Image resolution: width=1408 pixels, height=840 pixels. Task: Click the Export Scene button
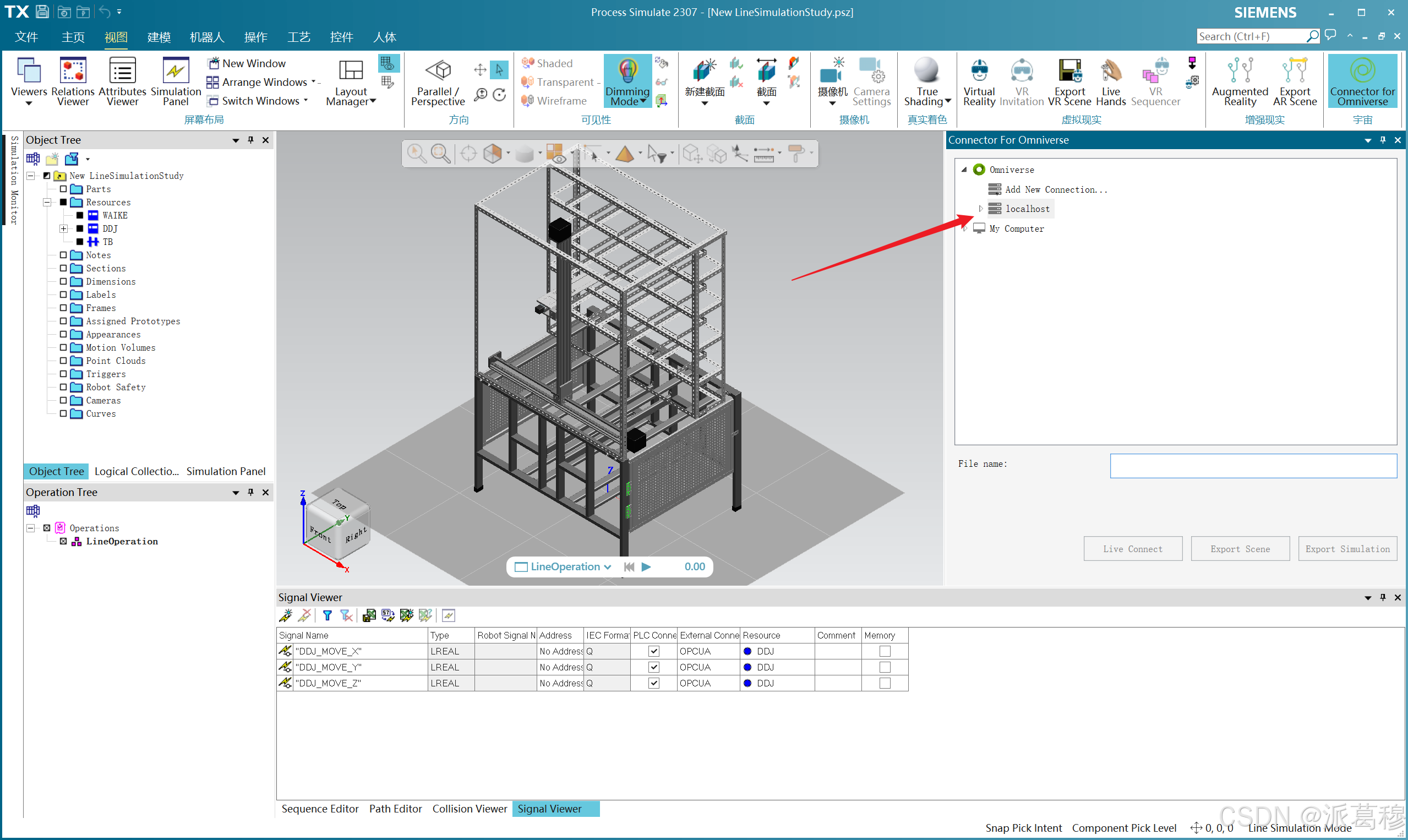pyautogui.click(x=1240, y=548)
